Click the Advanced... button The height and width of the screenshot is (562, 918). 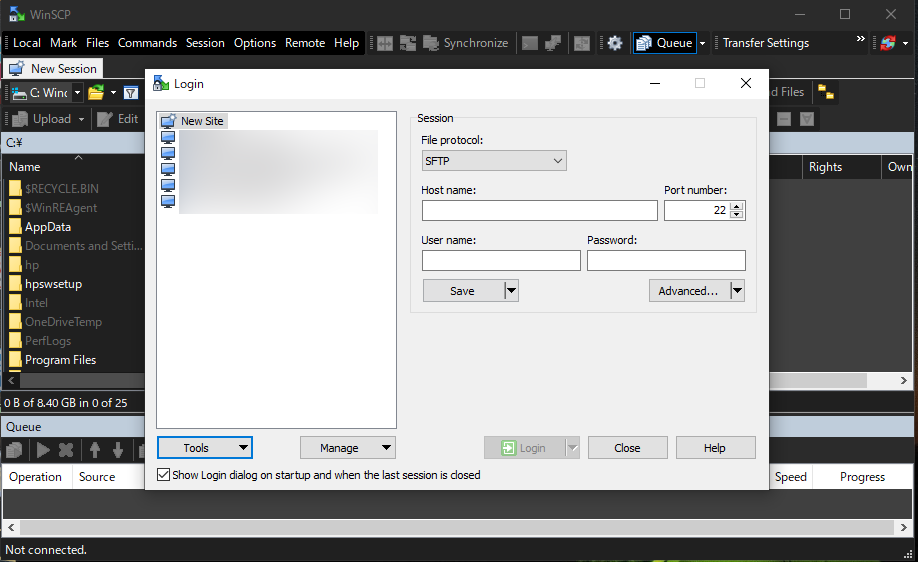click(689, 291)
